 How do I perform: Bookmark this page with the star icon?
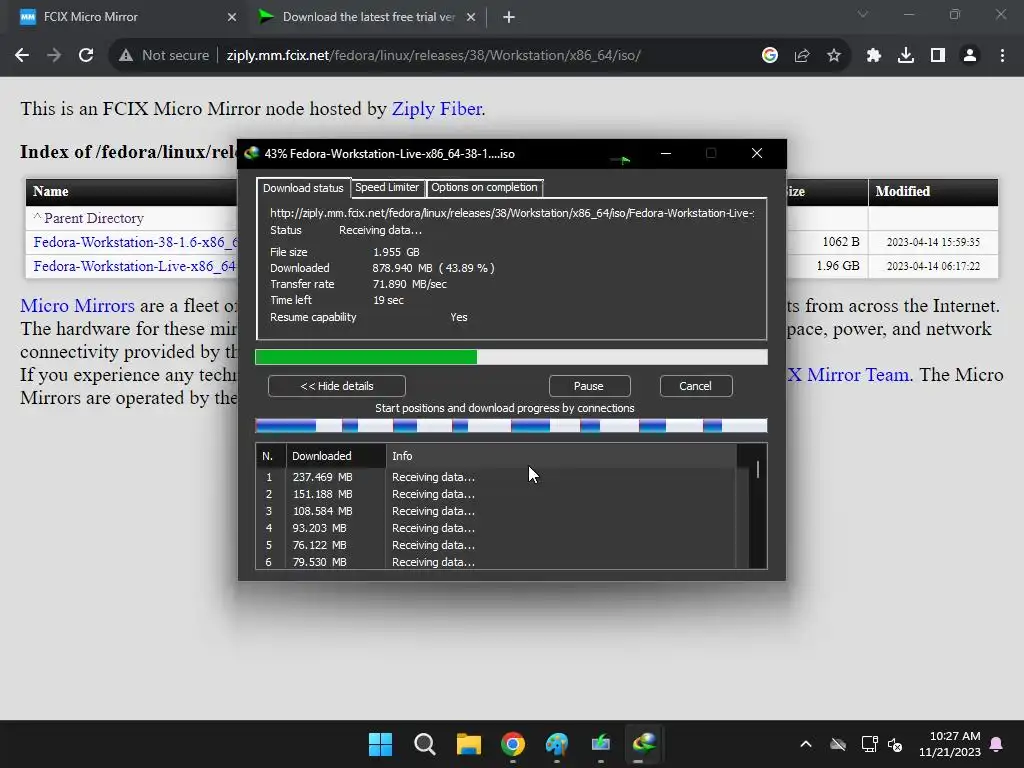(x=834, y=56)
